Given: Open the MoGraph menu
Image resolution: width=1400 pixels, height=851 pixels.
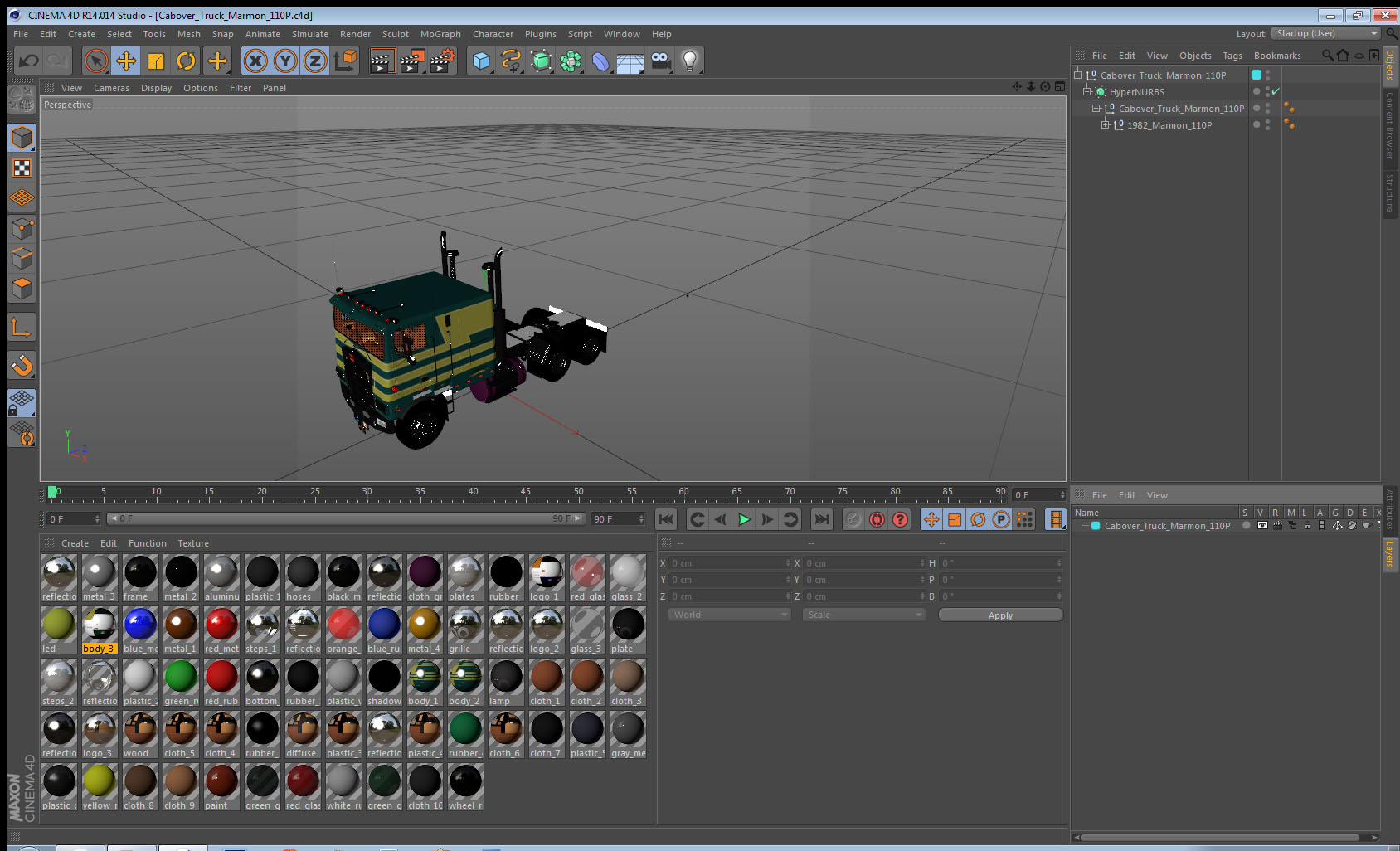Looking at the screenshot, I should [440, 34].
